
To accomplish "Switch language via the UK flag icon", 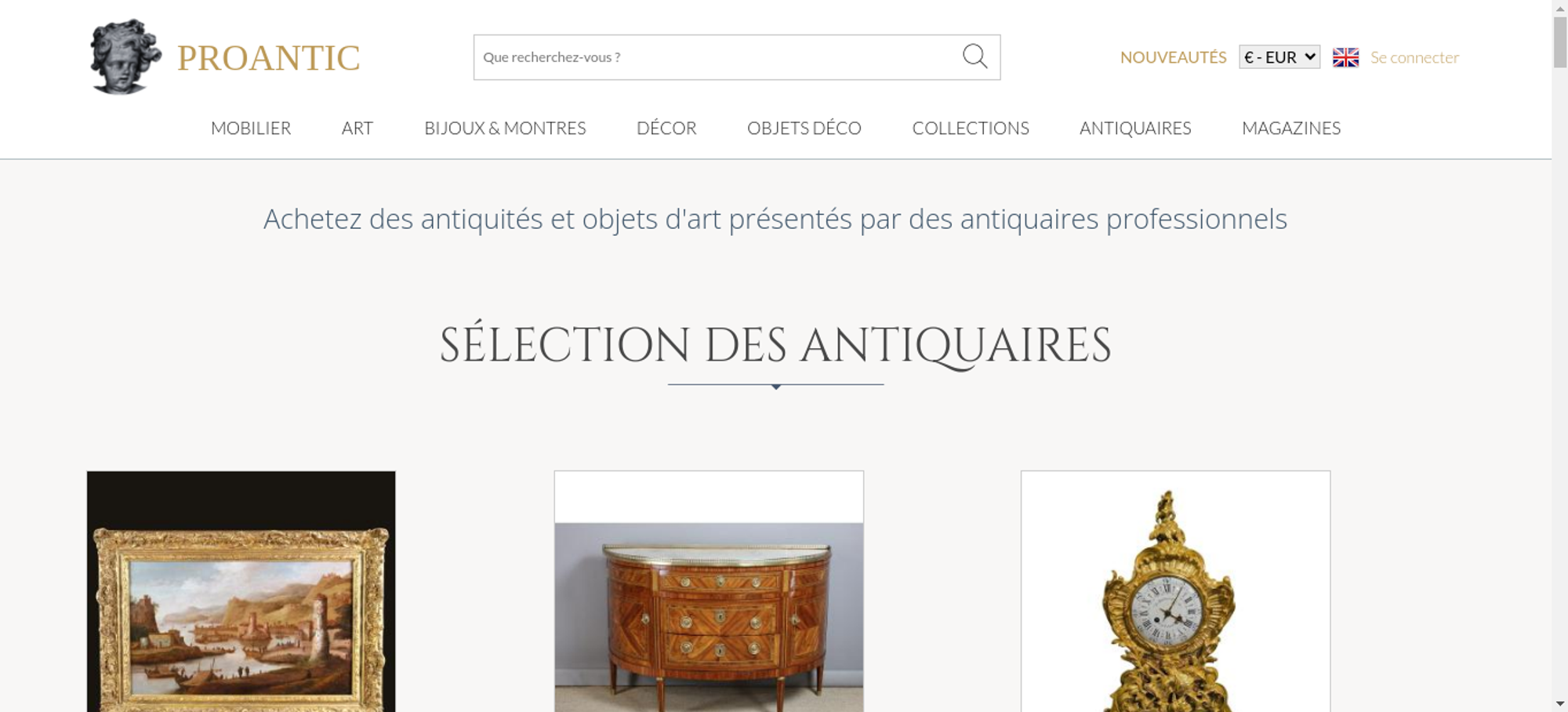I will pyautogui.click(x=1345, y=57).
